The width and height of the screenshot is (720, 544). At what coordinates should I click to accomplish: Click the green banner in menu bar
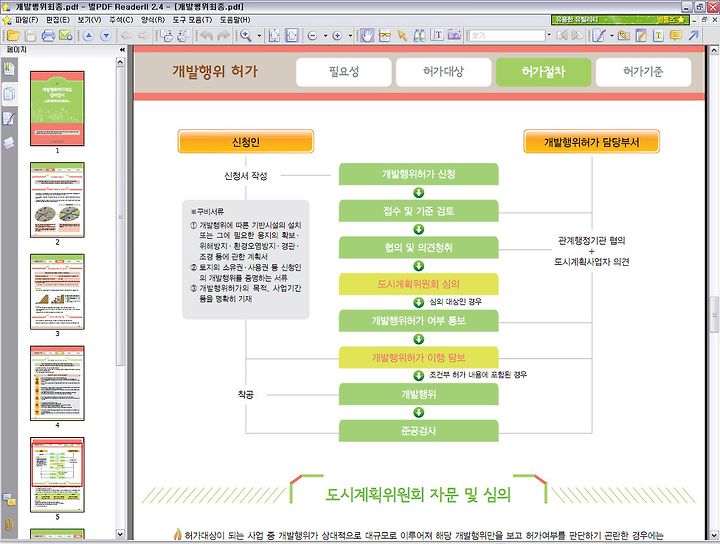point(620,20)
